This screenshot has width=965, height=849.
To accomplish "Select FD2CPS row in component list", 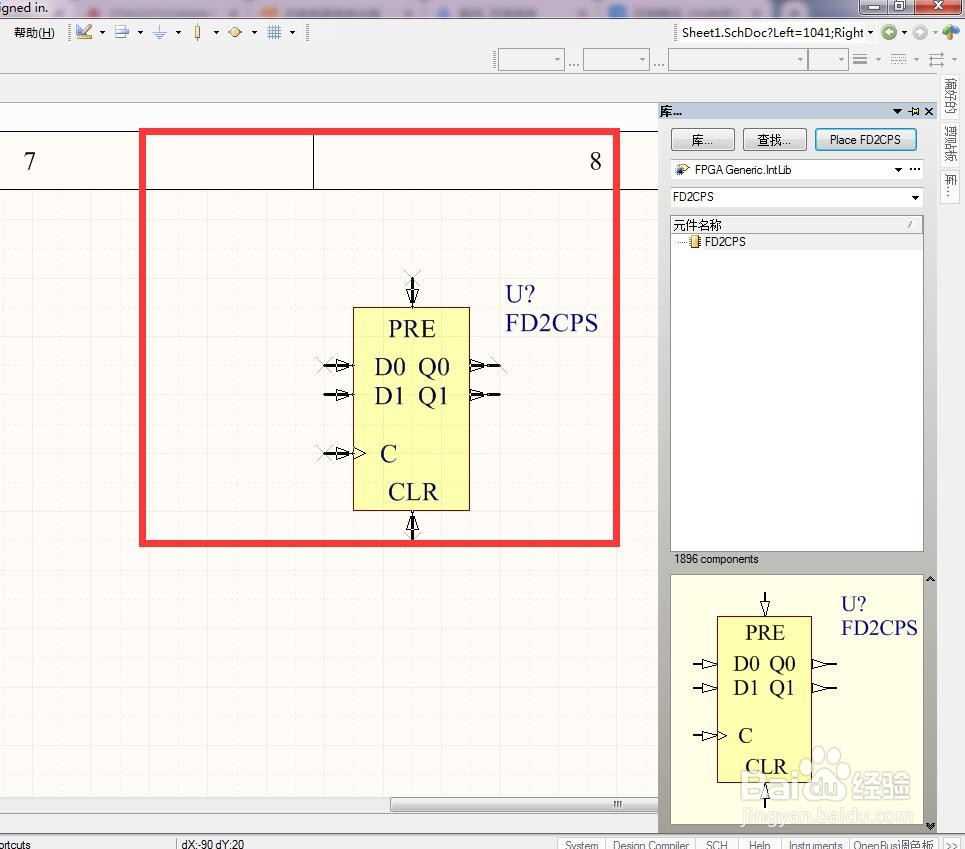I will (x=796, y=242).
